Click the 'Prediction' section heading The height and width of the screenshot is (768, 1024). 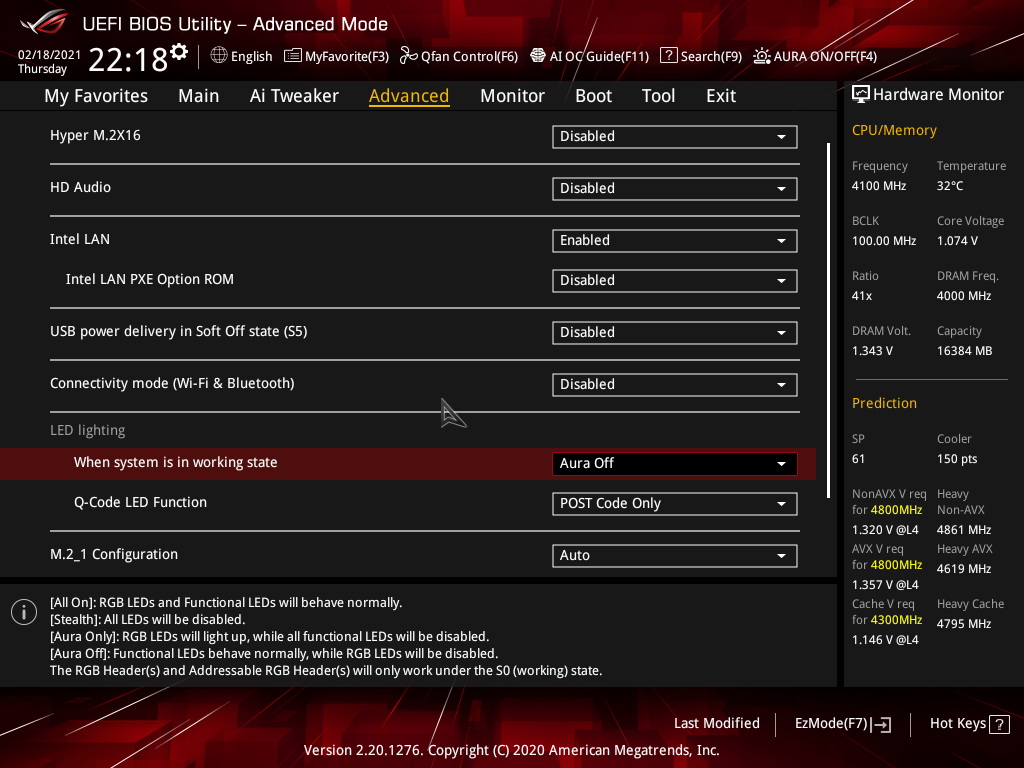884,403
